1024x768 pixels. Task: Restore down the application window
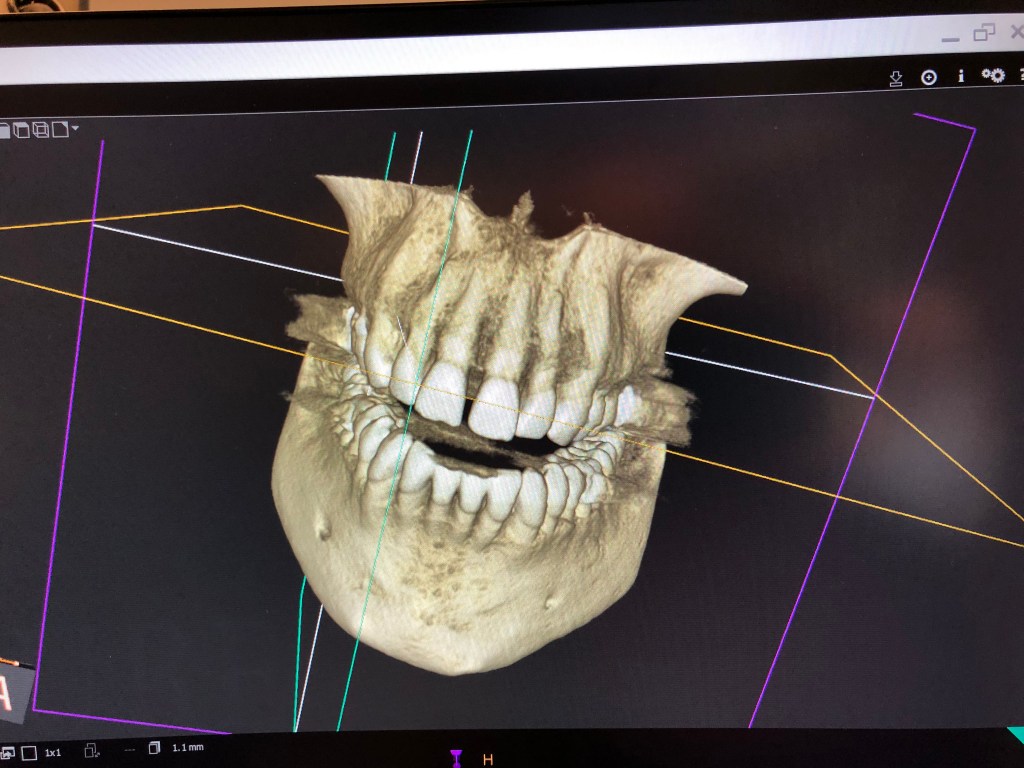tap(984, 33)
